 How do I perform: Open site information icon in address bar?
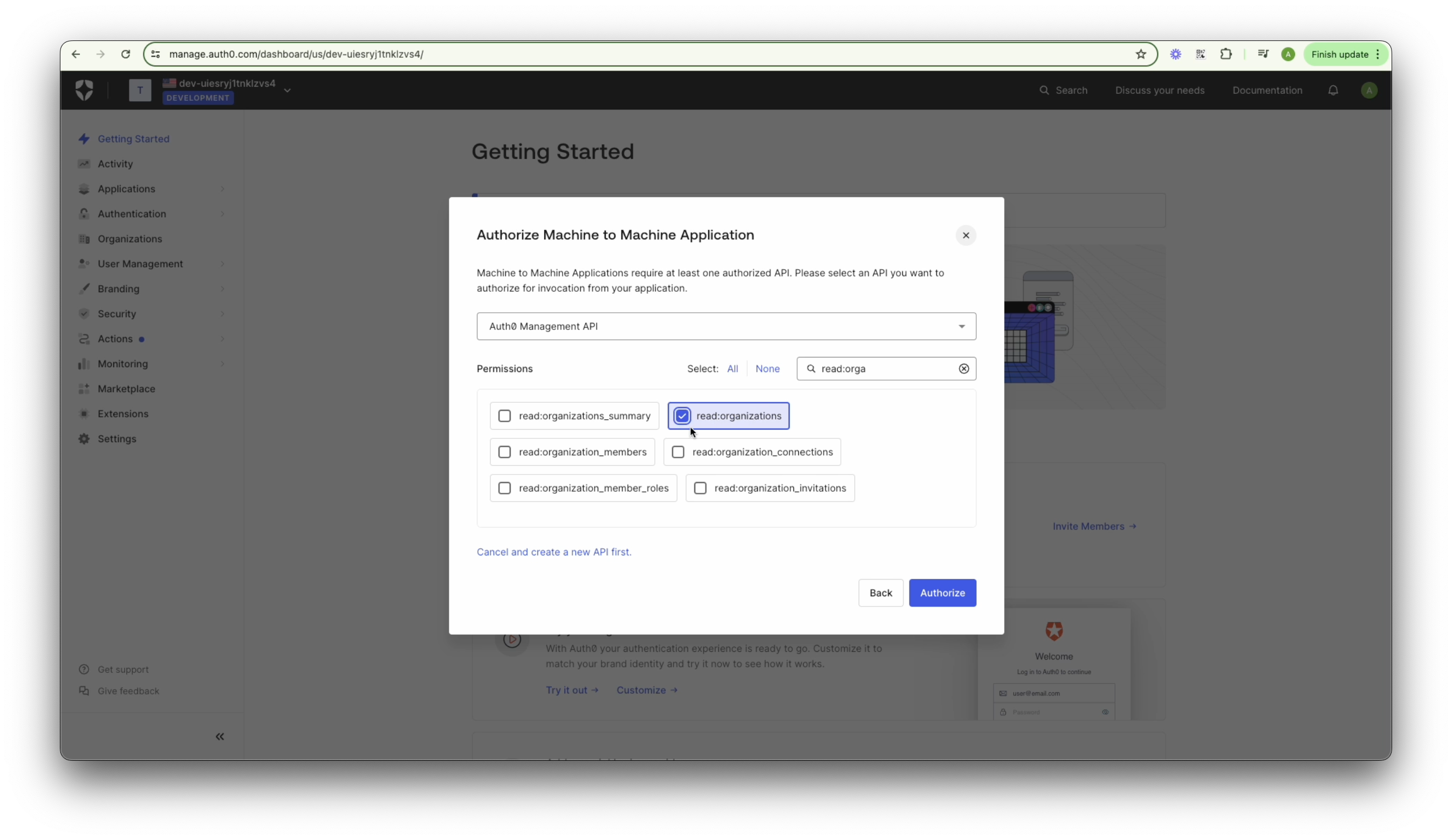[155, 54]
